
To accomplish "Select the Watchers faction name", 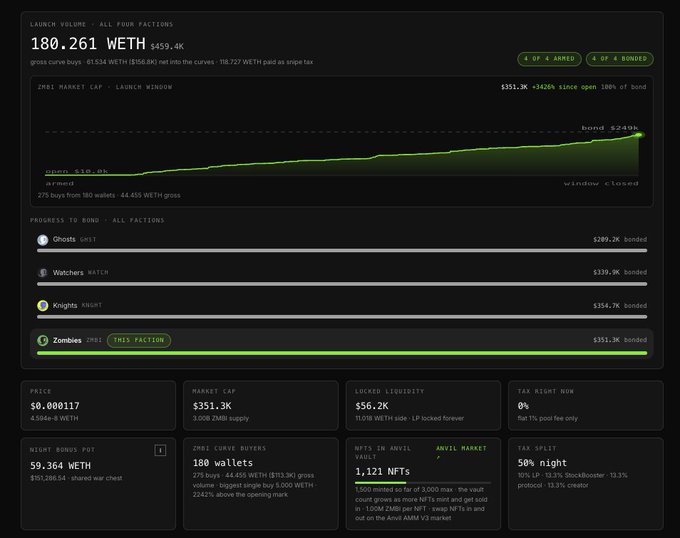I will 68,273.
